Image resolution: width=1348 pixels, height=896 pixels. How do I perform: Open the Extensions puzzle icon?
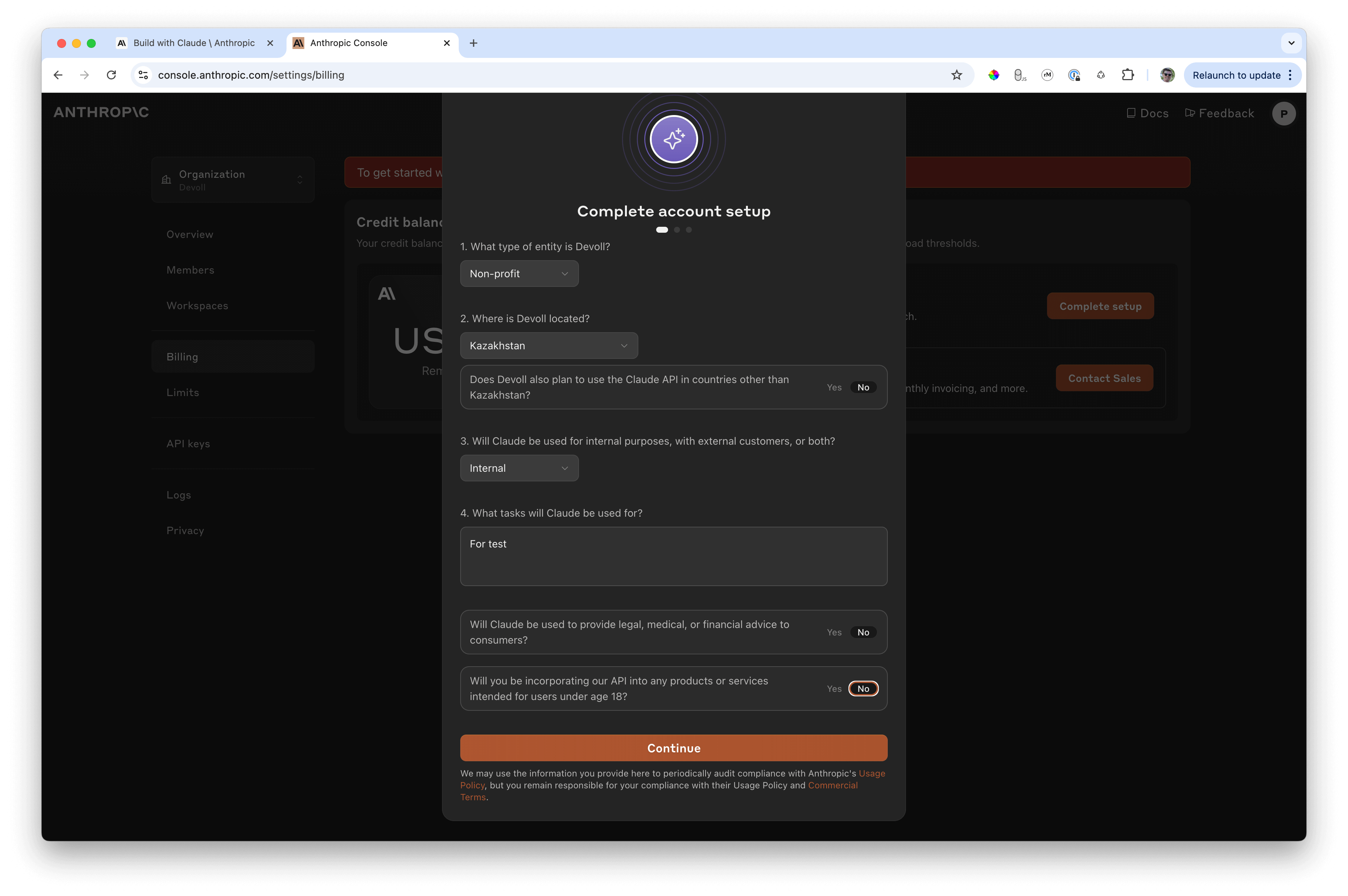(x=1128, y=75)
